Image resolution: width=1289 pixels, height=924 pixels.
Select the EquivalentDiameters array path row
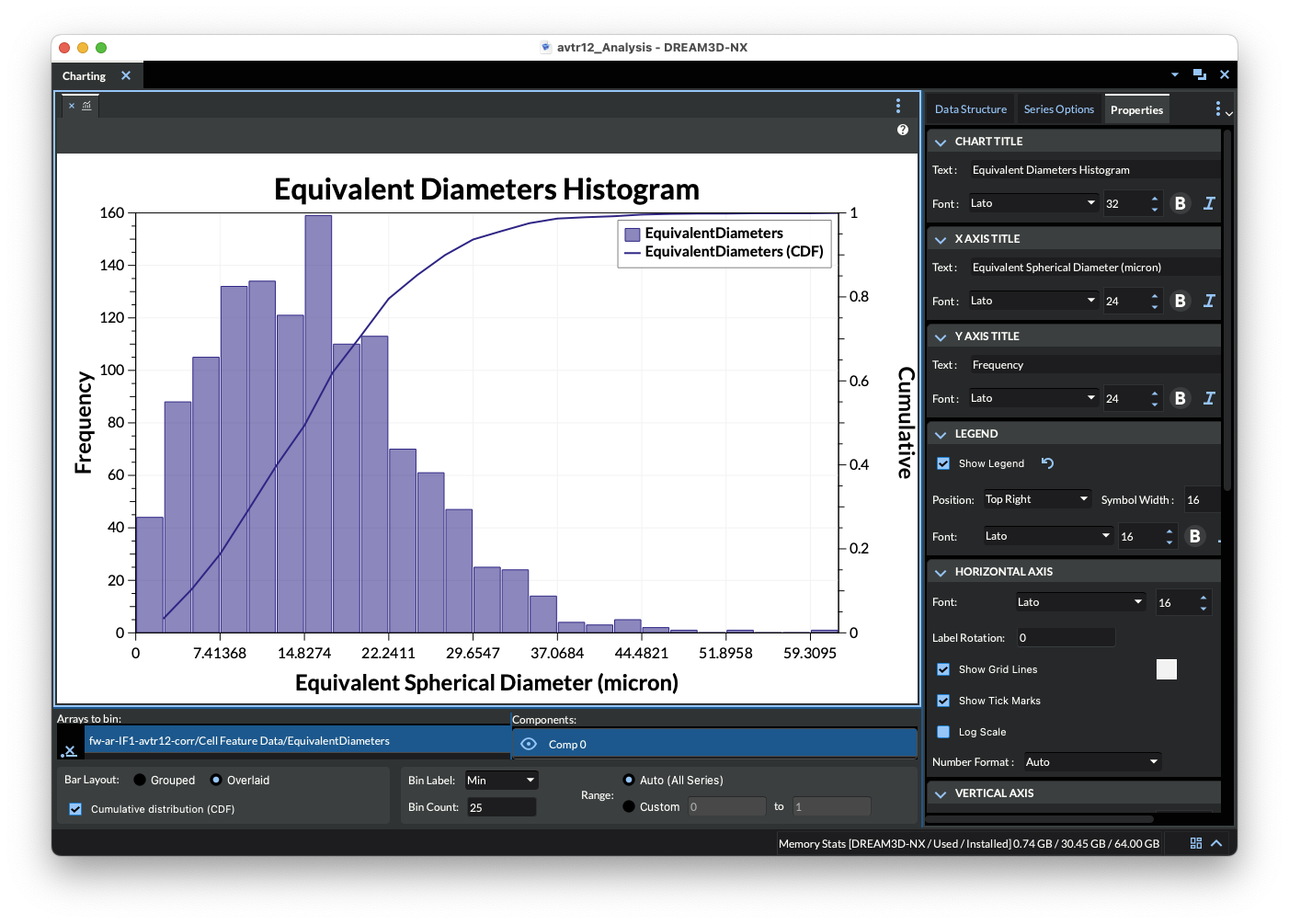(298, 741)
